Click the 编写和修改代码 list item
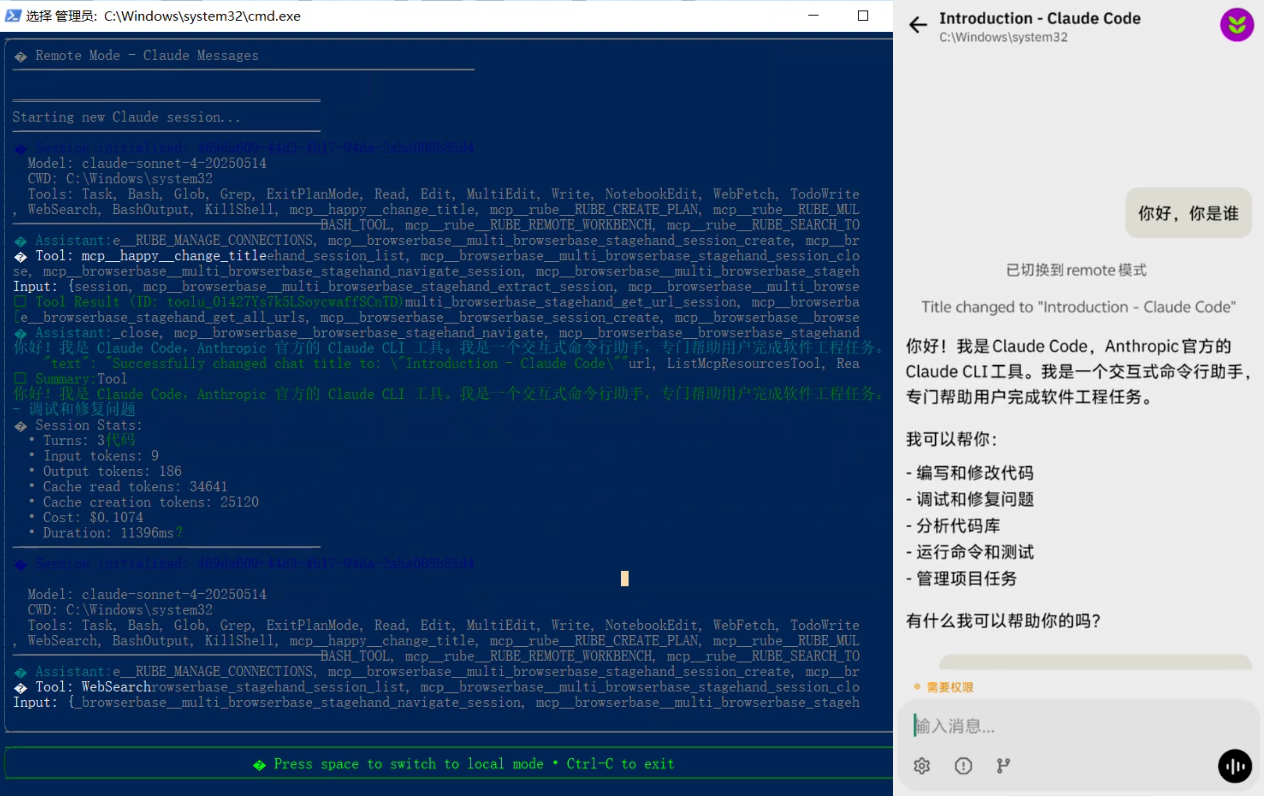 (970, 473)
